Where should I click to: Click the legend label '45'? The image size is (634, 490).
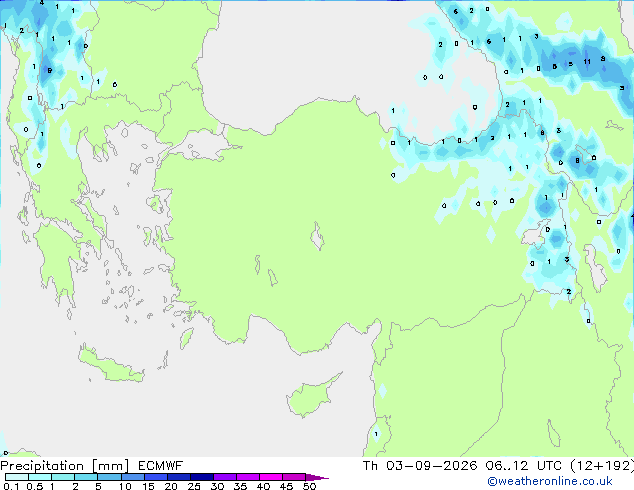[286, 486]
